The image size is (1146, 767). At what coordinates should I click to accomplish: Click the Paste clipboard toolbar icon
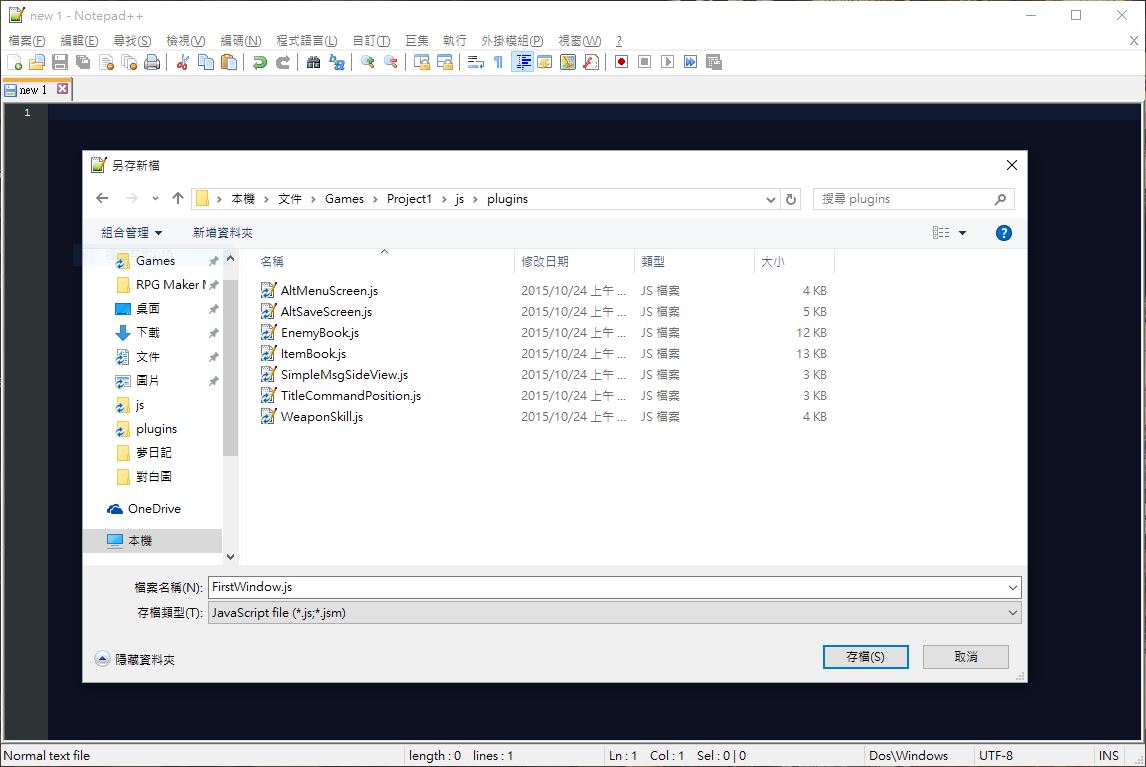229,62
